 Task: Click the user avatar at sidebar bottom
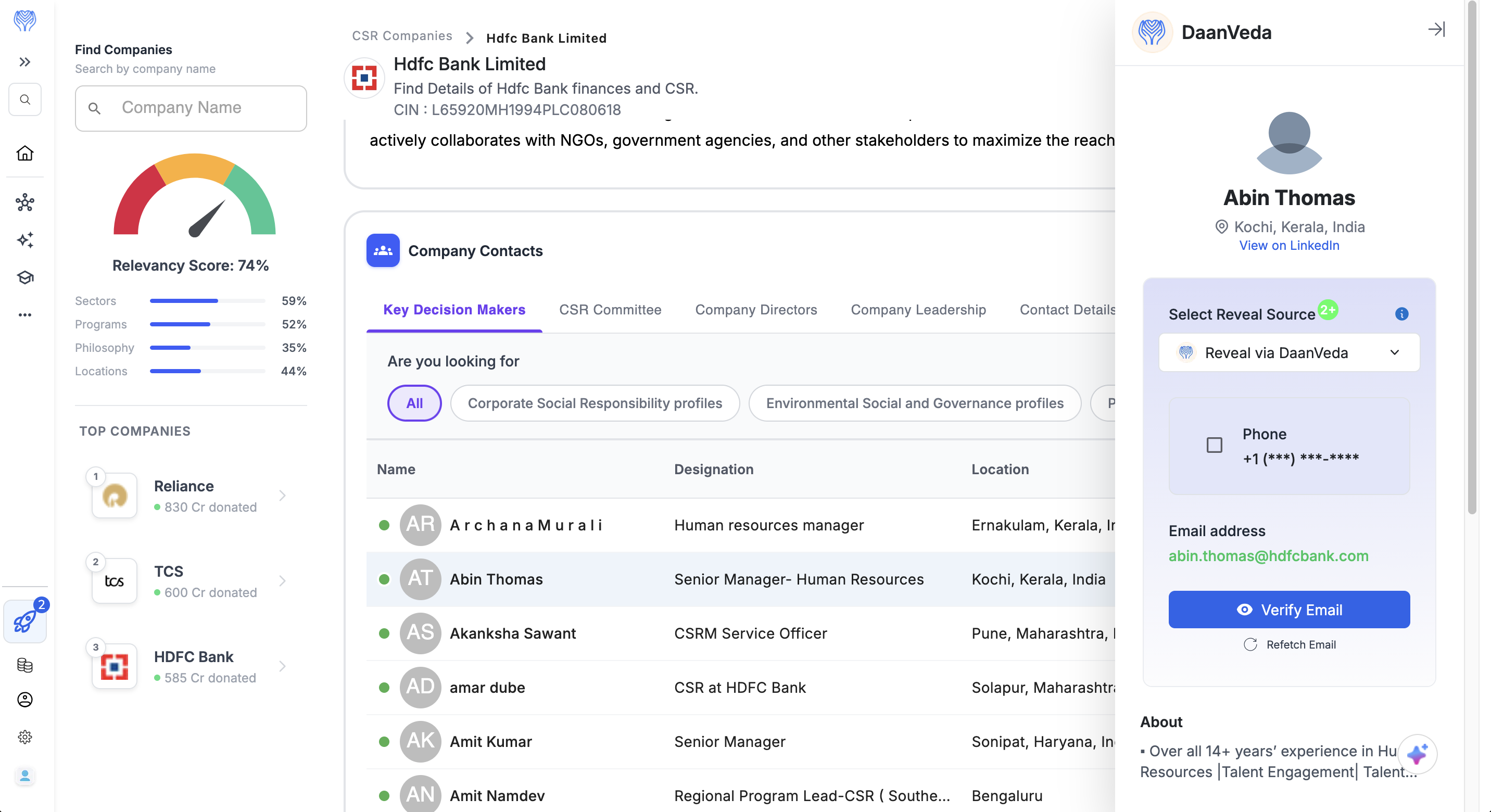pos(25,776)
